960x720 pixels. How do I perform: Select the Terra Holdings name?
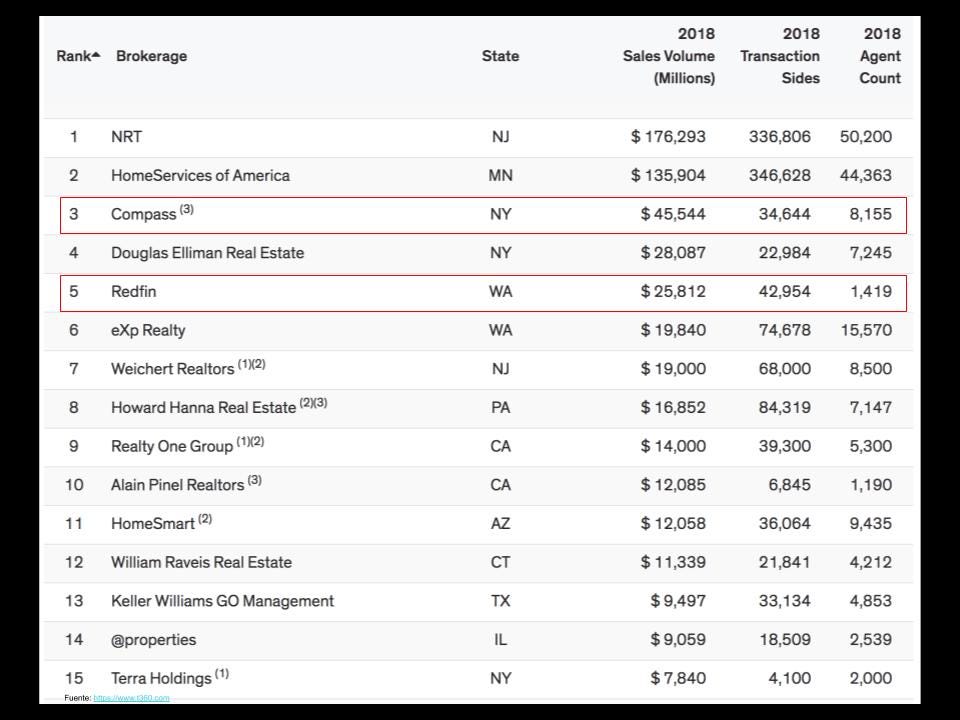161,678
